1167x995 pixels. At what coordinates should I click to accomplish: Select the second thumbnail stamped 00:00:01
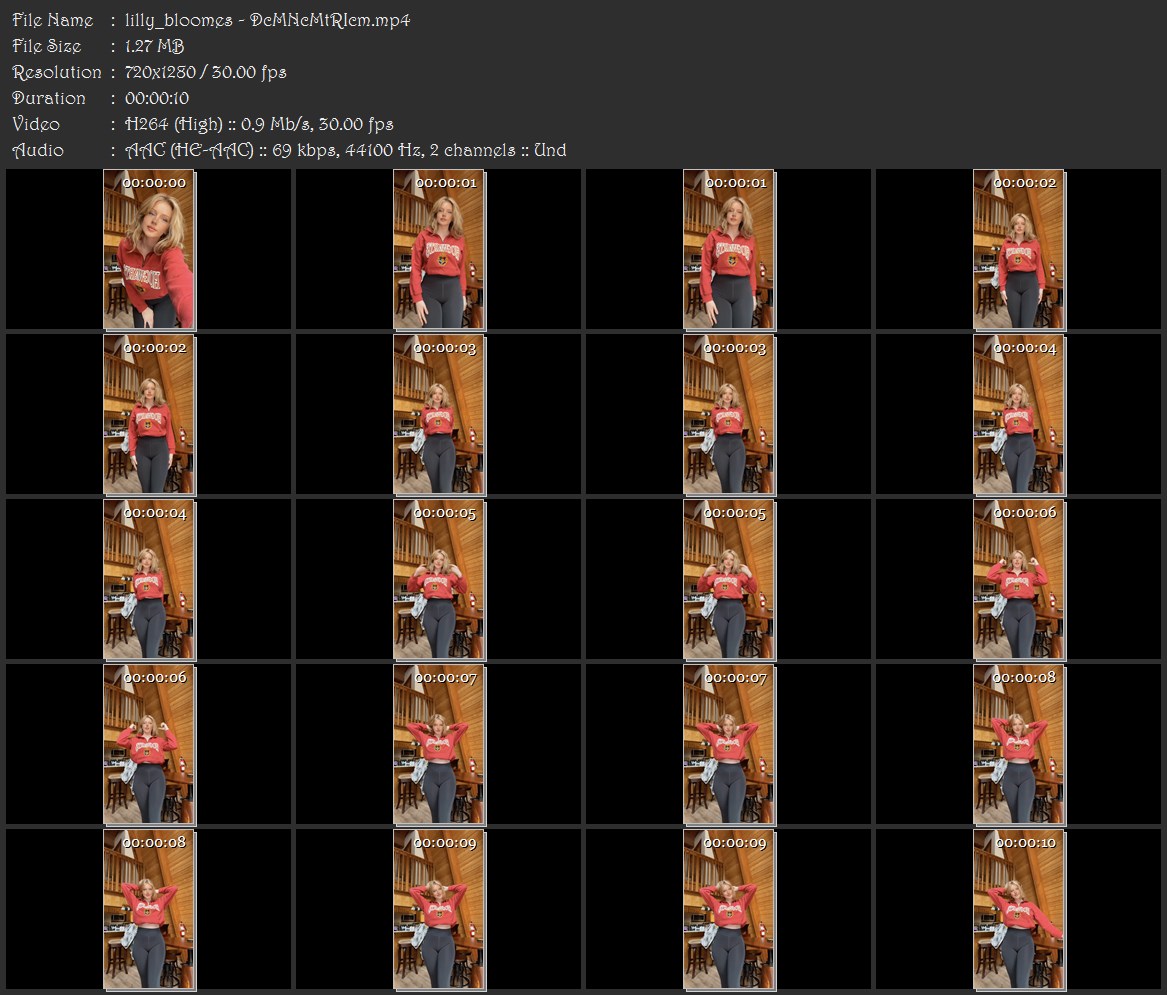729,249
